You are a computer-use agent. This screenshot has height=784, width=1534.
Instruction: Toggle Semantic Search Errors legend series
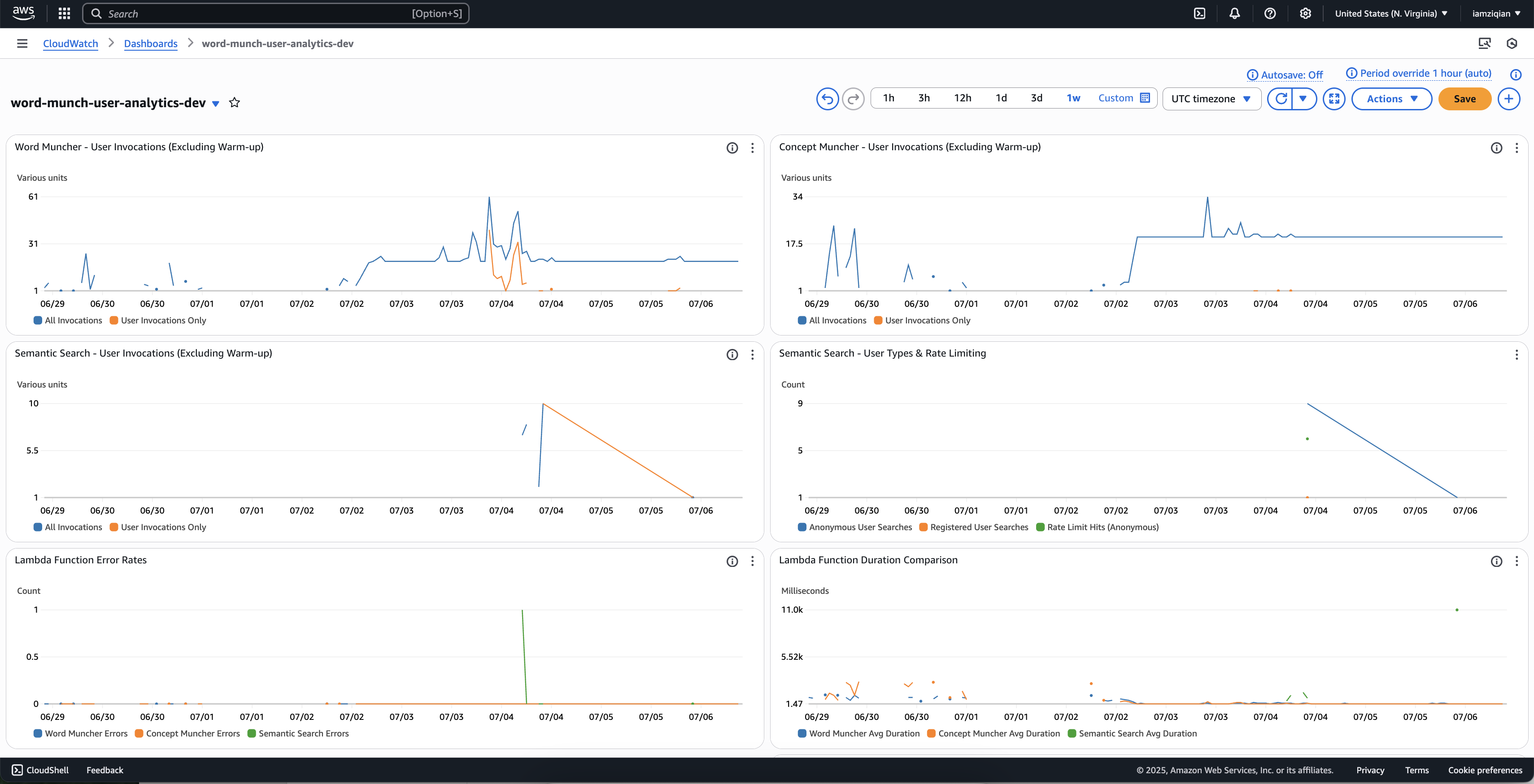(298, 733)
